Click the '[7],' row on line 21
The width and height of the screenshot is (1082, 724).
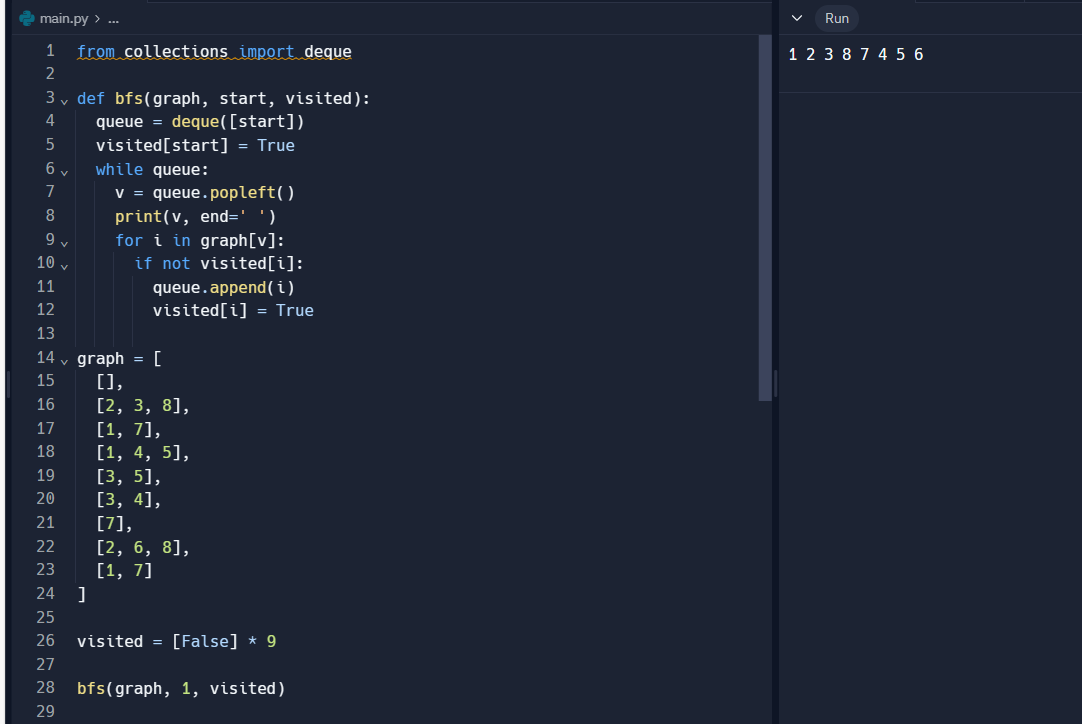coord(114,523)
